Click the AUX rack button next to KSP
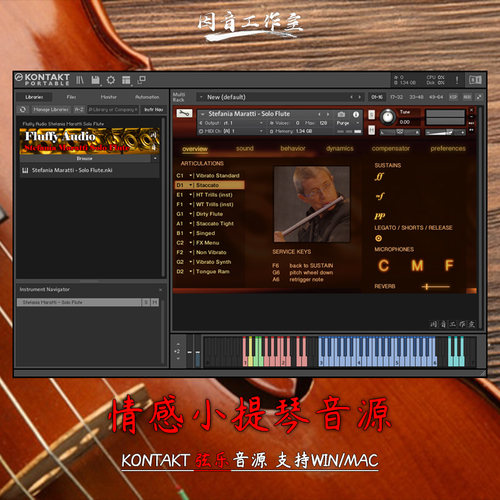 (x=467, y=97)
